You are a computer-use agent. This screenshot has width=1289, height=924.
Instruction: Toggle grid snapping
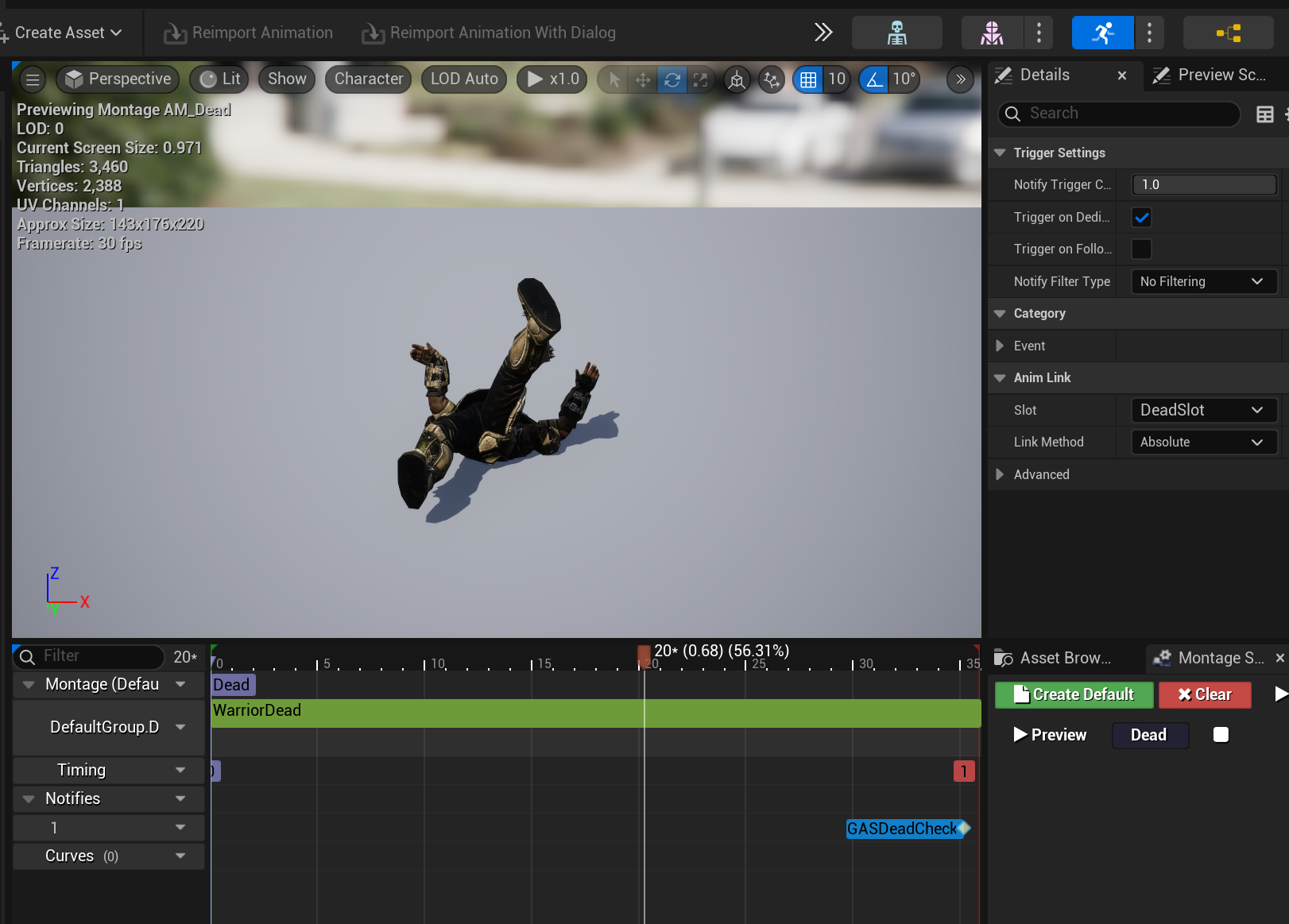808,79
